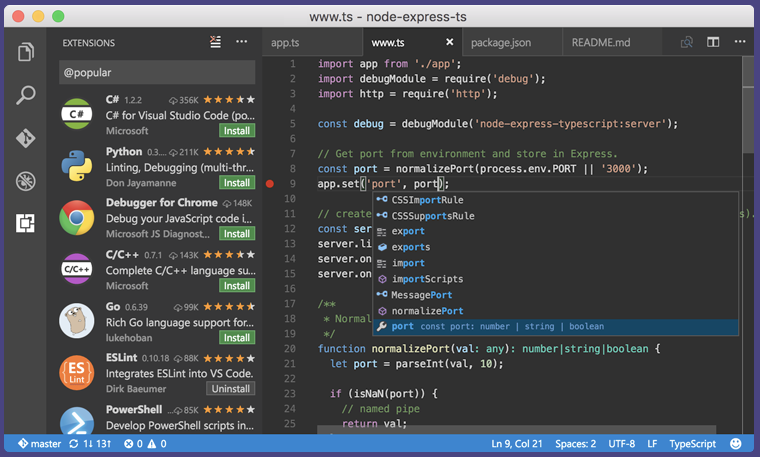Image resolution: width=760 pixels, height=457 pixels.
Task: Open editor more actions ellipsis menu
Action: 740,42
